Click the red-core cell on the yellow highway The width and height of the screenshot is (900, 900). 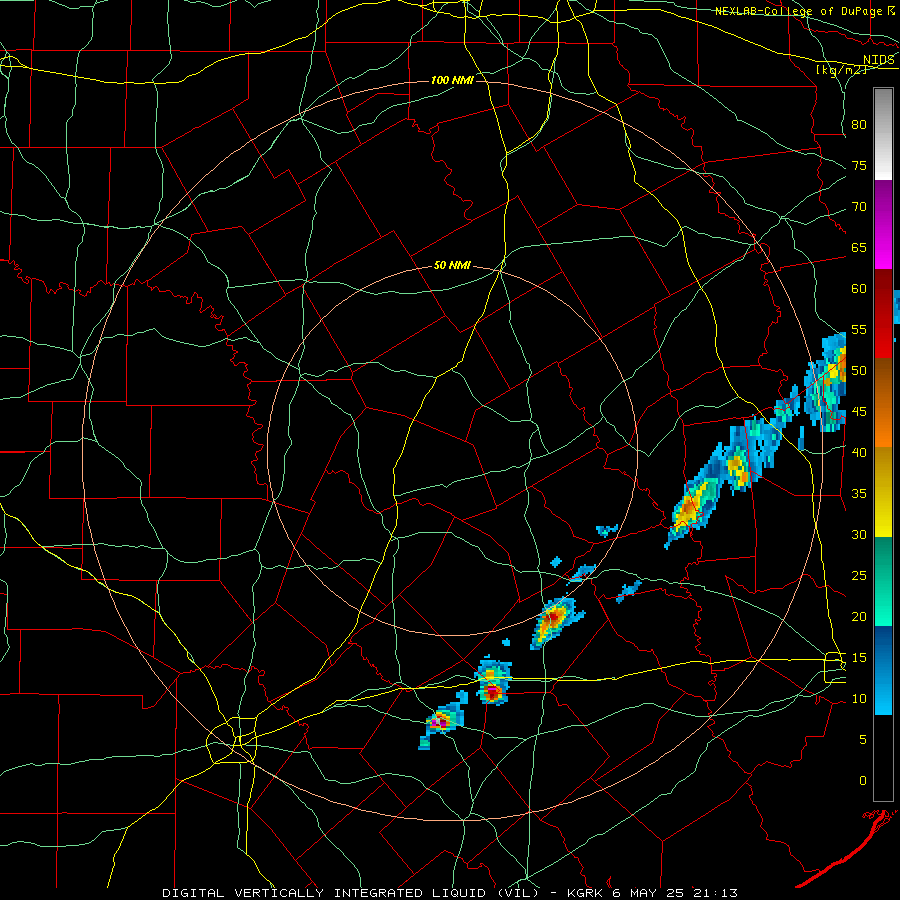493,683
